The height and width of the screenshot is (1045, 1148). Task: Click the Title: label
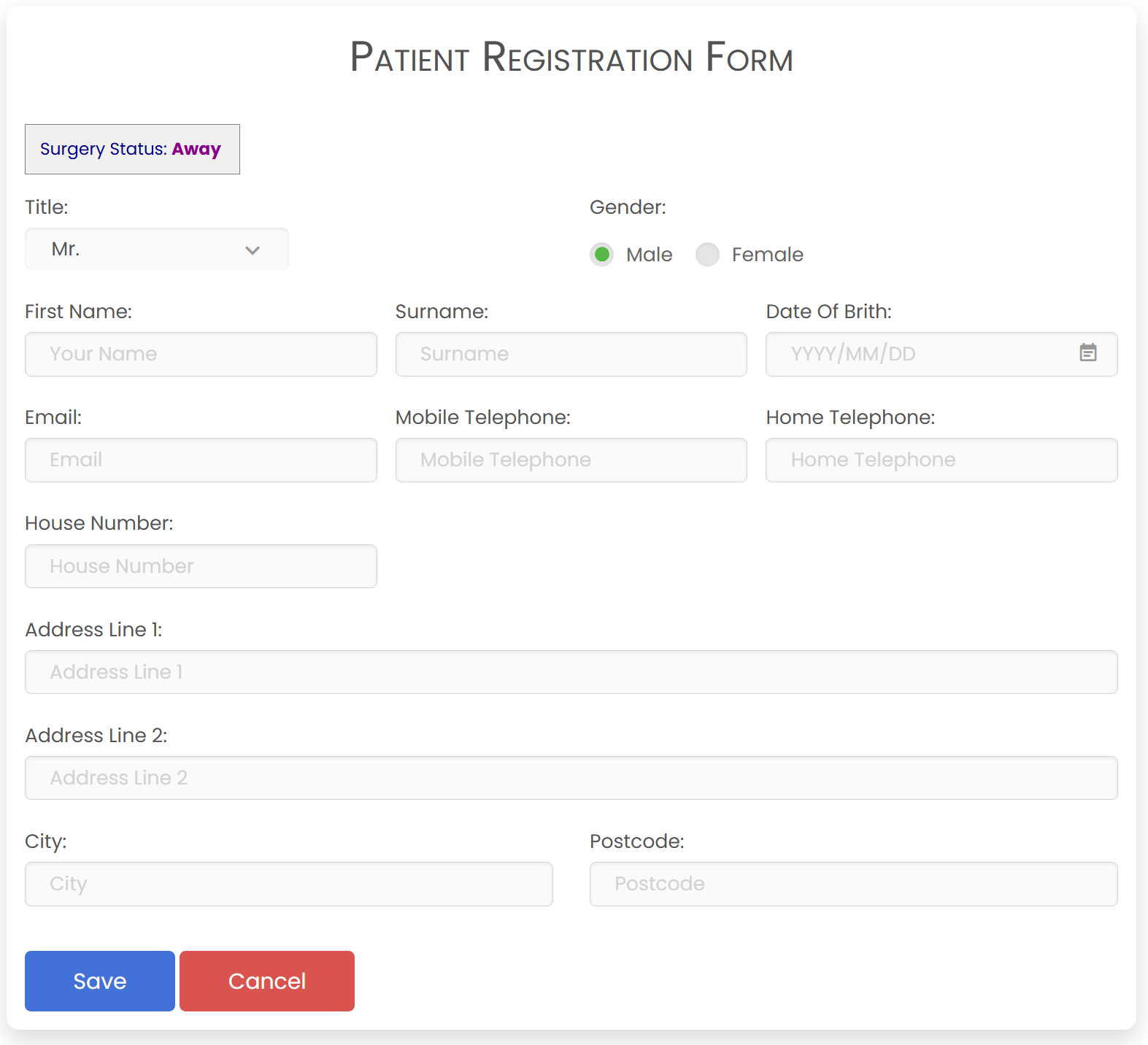pos(47,207)
